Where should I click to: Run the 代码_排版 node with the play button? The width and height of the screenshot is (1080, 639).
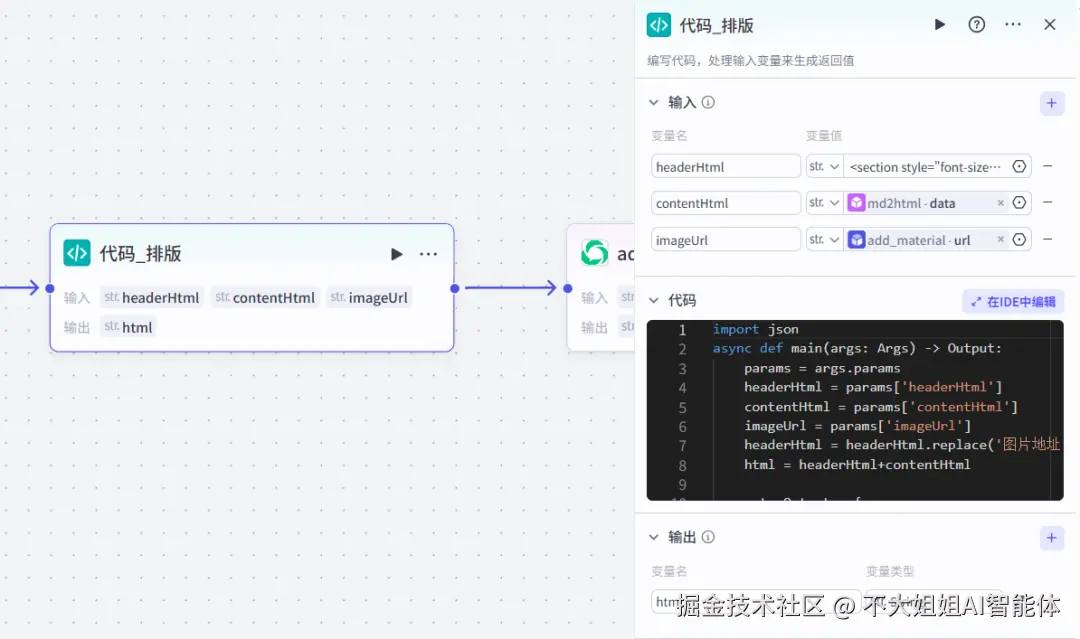[939, 24]
